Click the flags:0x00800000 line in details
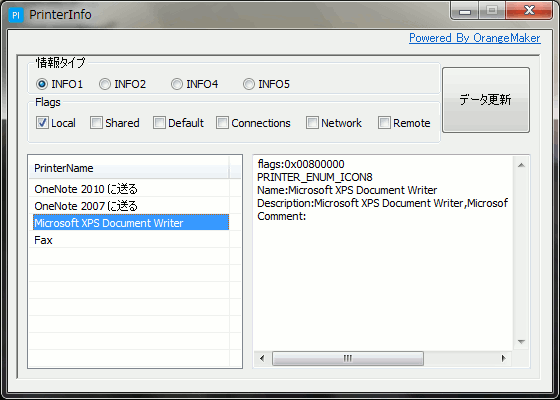This screenshot has height=400, width=560. coord(301,164)
